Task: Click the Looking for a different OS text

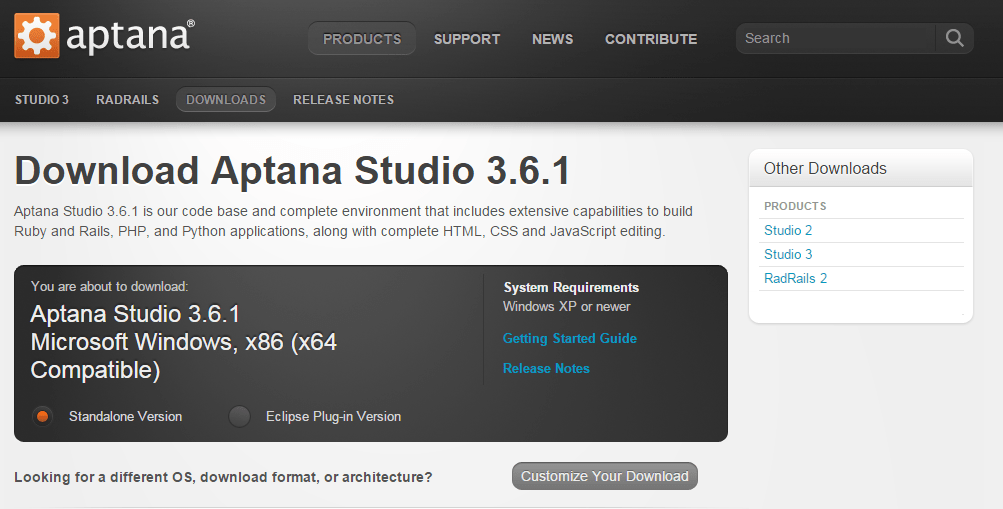Action: (x=223, y=477)
